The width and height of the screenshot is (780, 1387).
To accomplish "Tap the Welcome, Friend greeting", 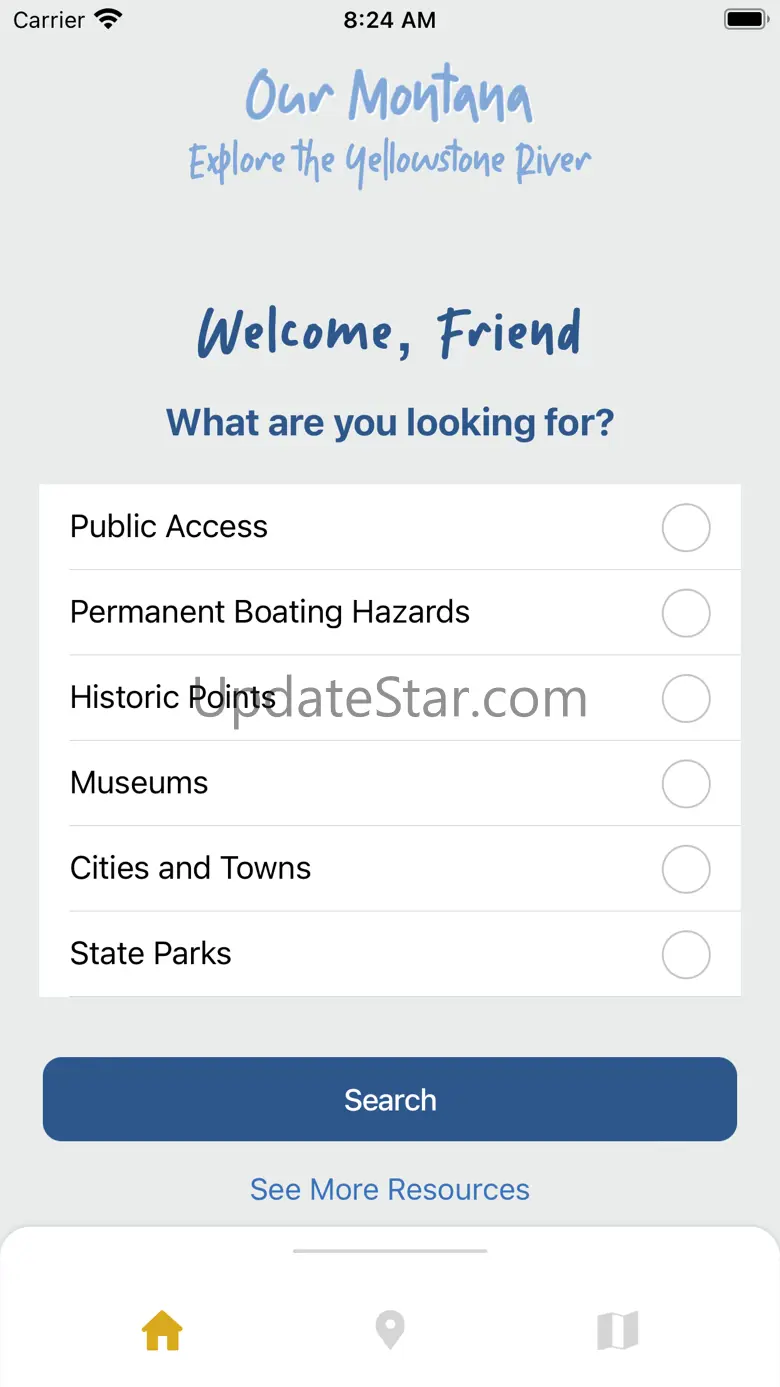I will tap(390, 333).
